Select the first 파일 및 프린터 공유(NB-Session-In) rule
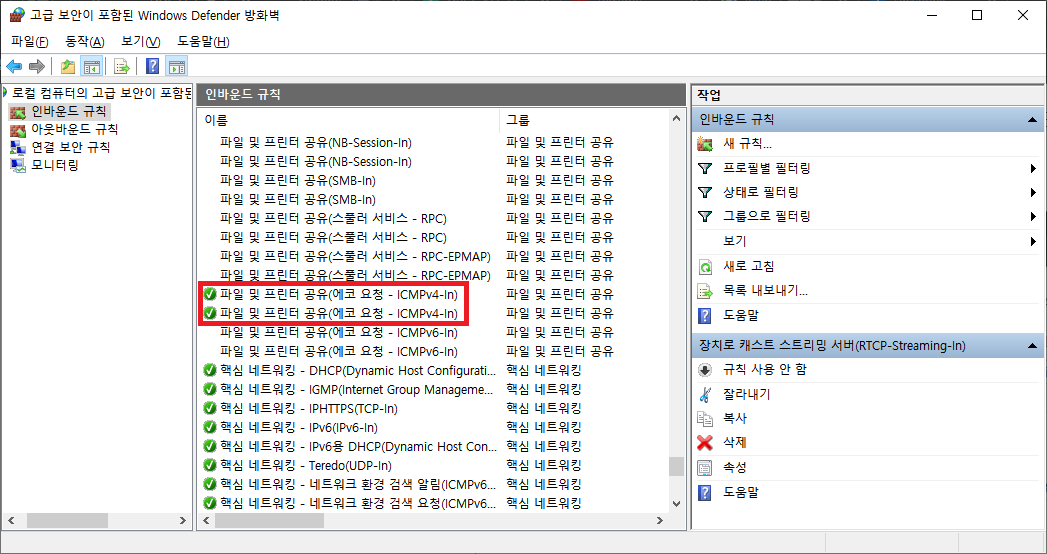The width and height of the screenshot is (1047, 554). pos(316,142)
